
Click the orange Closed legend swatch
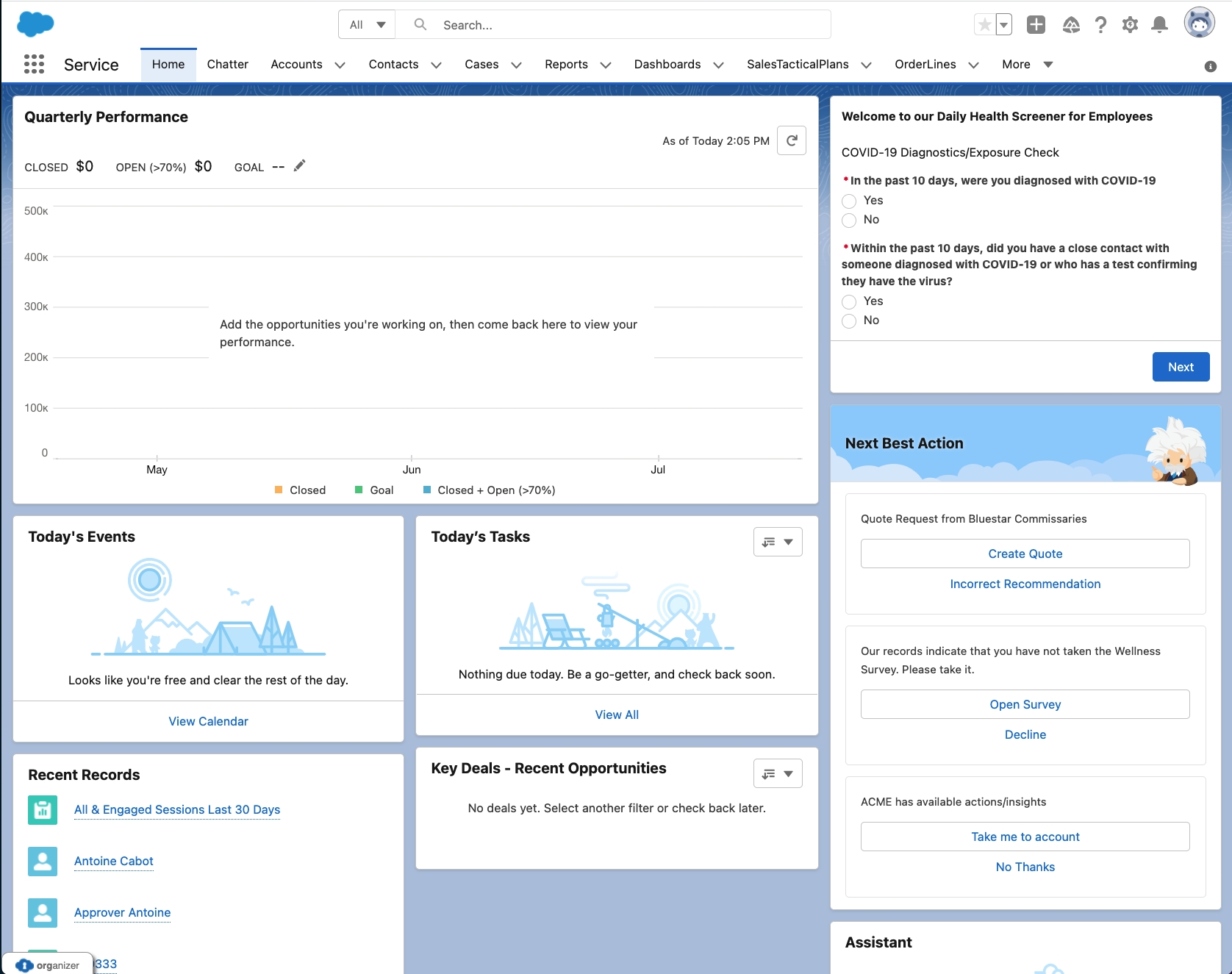point(279,490)
